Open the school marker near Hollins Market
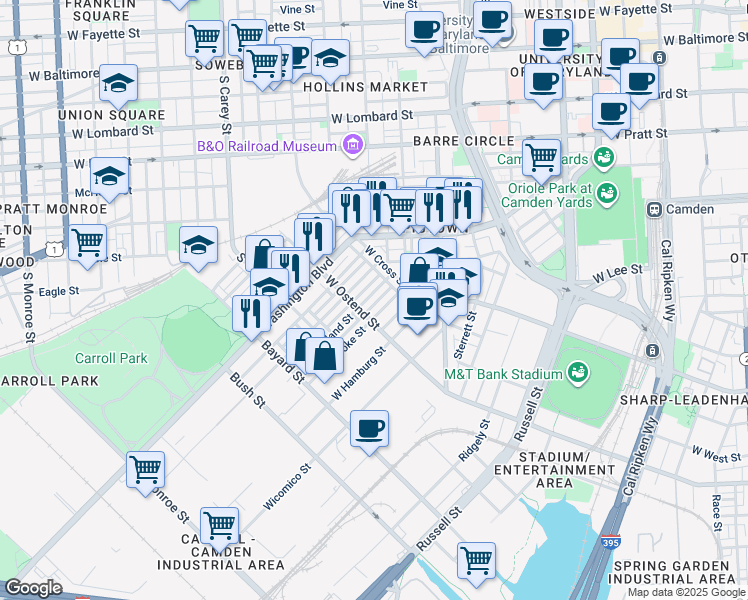748x600 pixels. (x=330, y=59)
